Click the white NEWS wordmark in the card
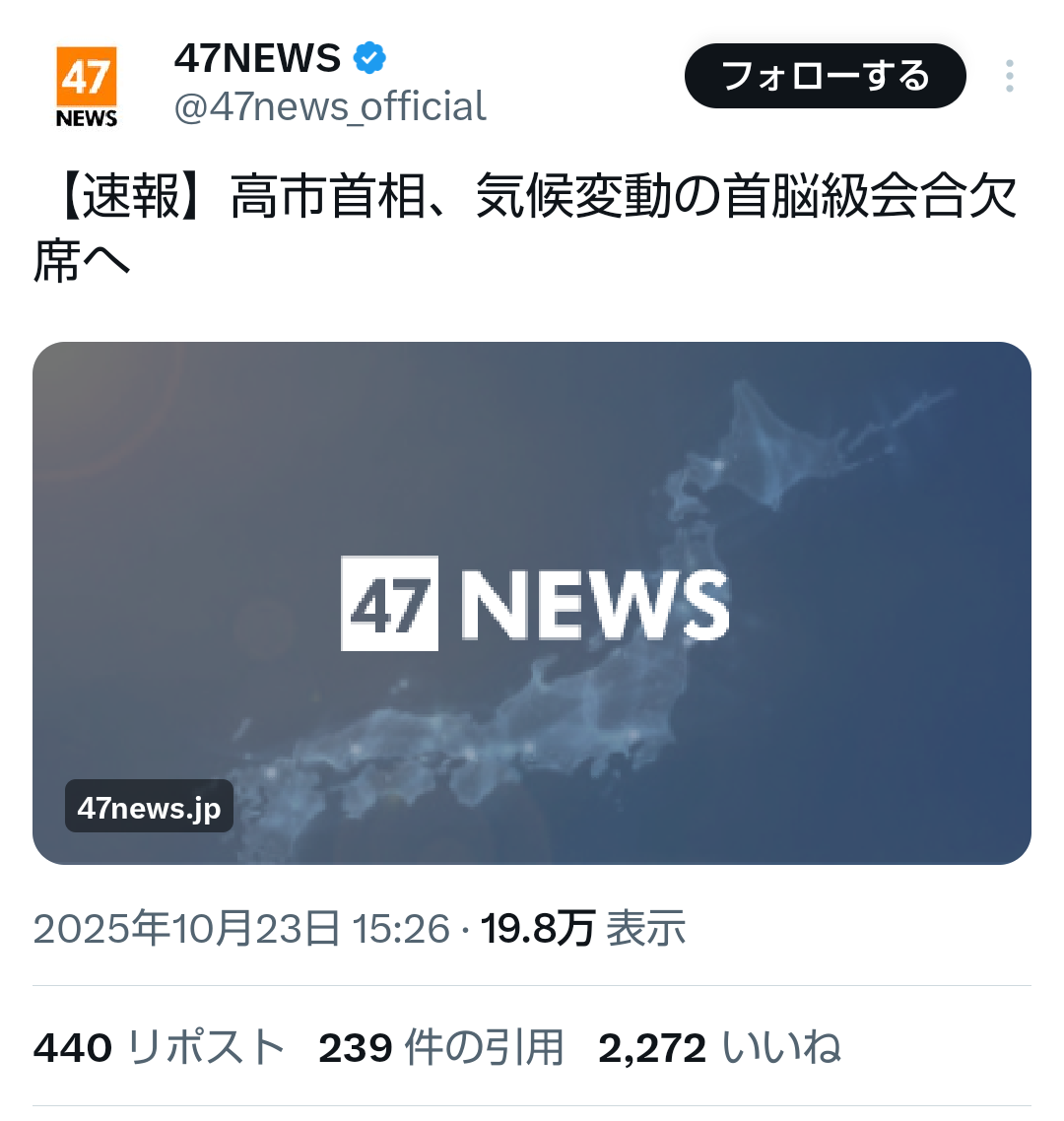The image size is (1064, 1121). [x=594, y=605]
